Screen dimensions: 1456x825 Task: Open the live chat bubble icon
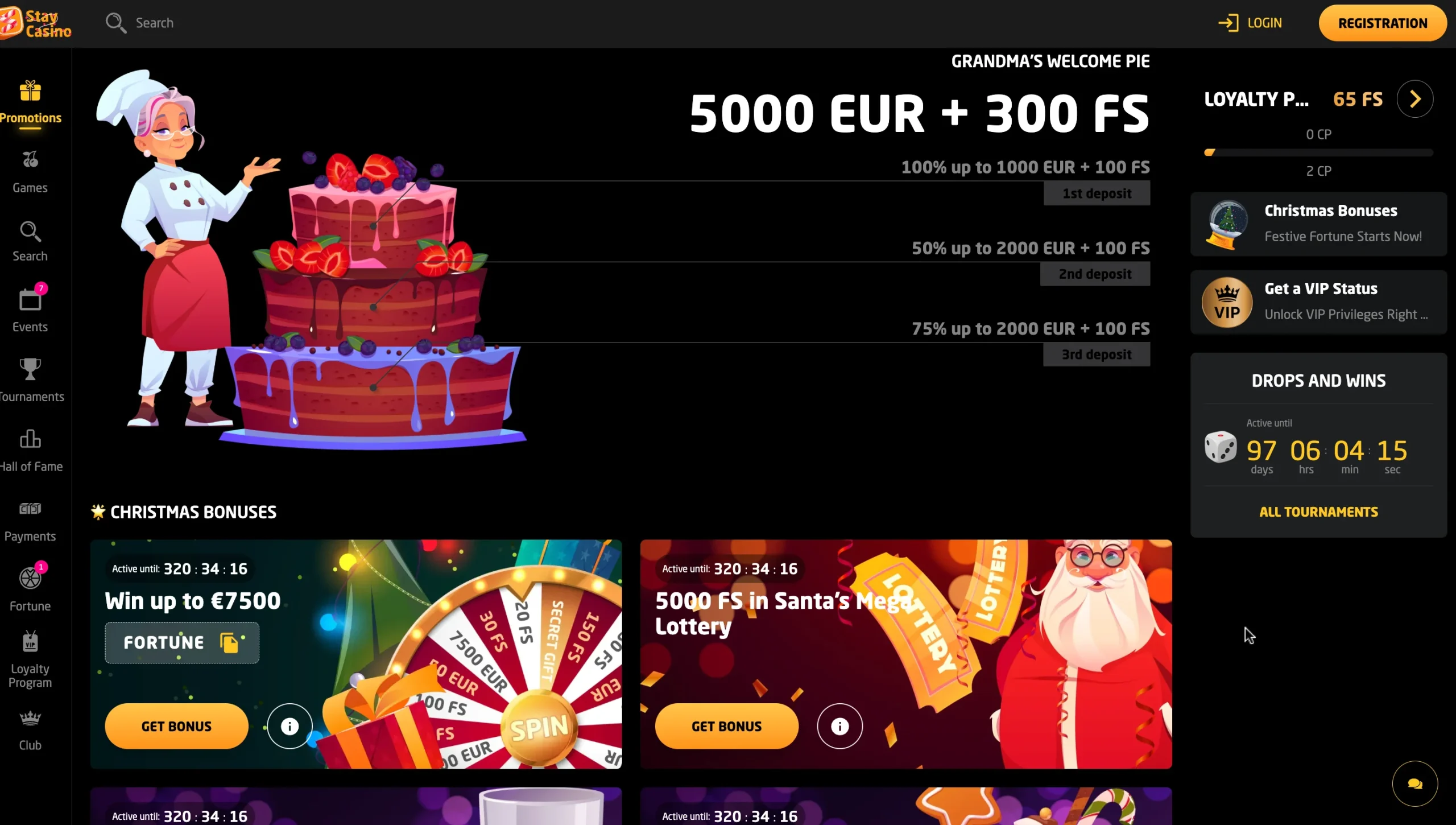tap(1415, 783)
